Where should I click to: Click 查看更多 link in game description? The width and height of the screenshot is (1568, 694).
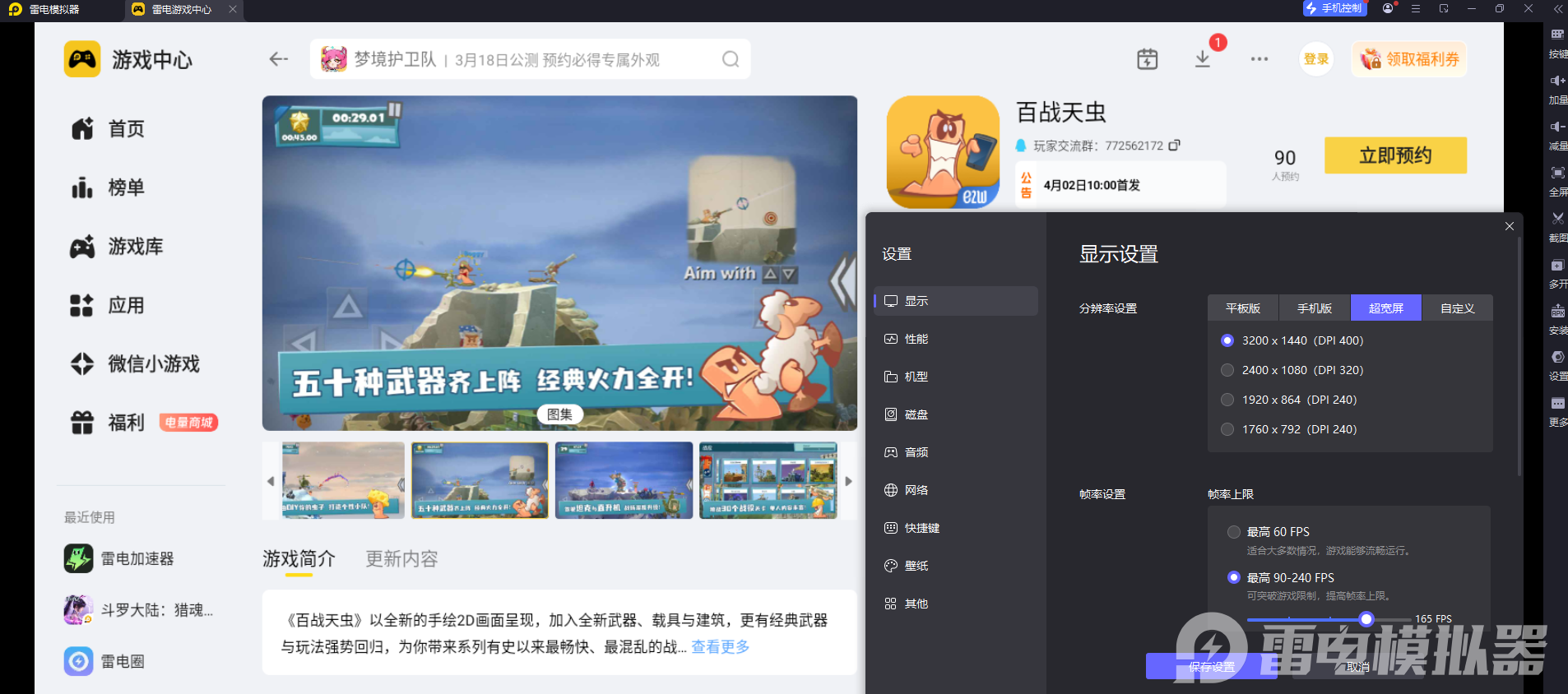click(x=721, y=646)
